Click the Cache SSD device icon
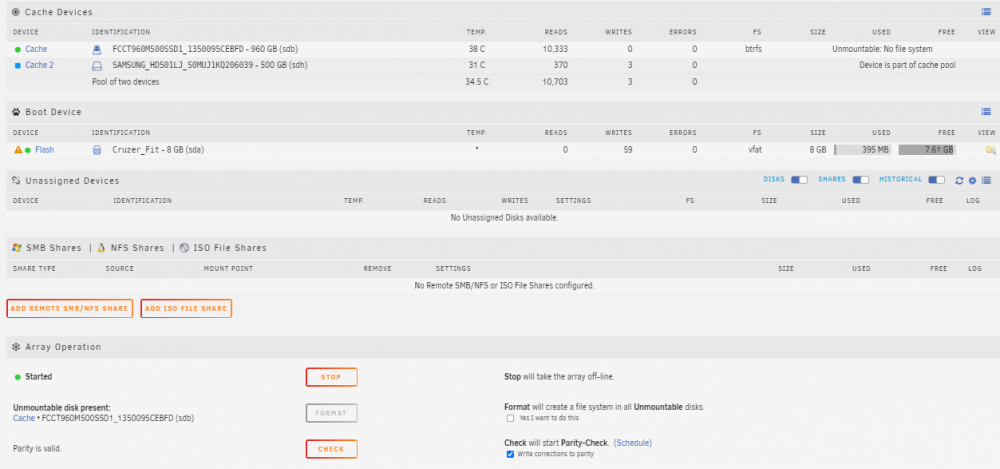 [97, 49]
